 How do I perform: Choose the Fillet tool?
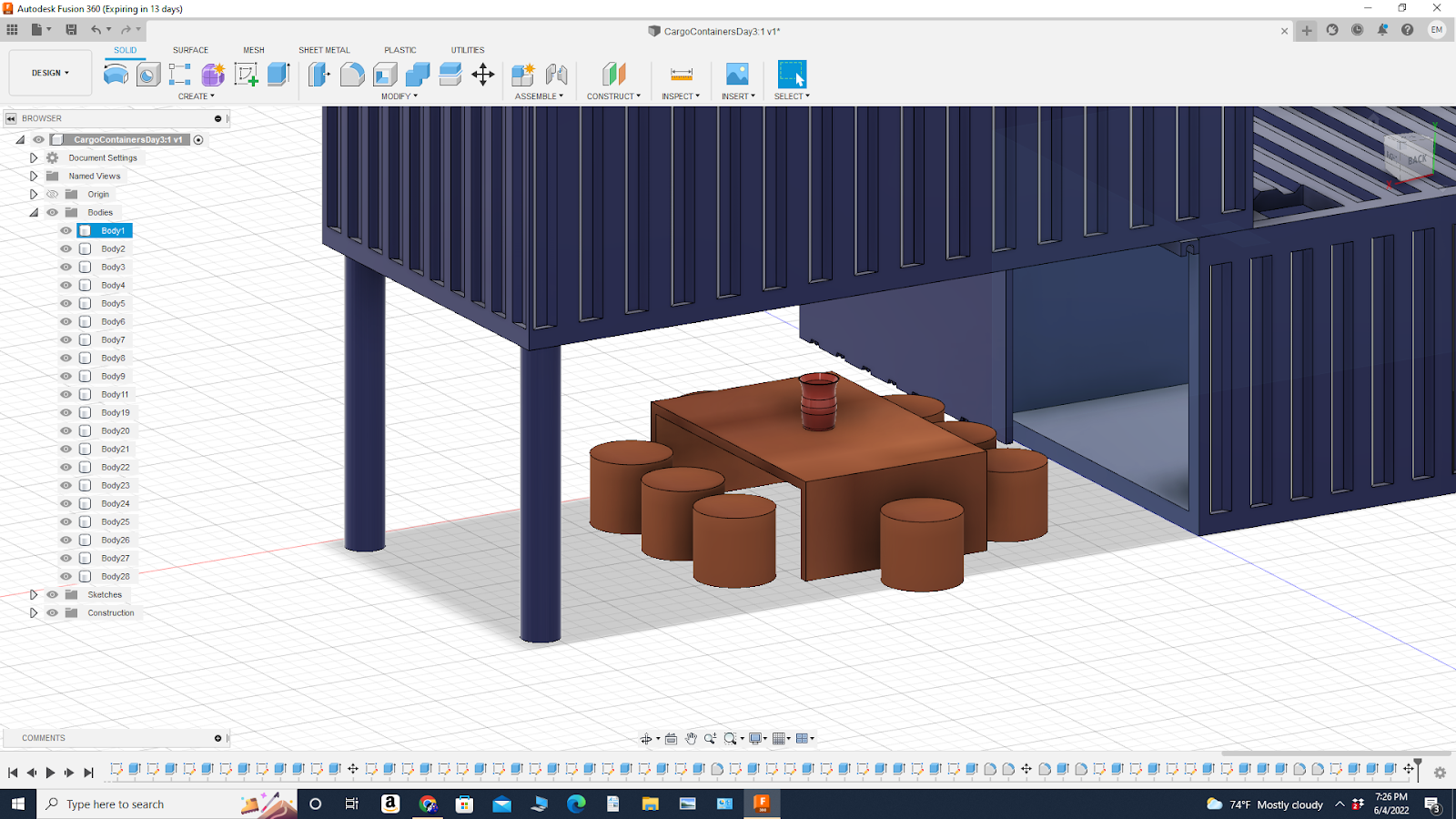point(353,75)
